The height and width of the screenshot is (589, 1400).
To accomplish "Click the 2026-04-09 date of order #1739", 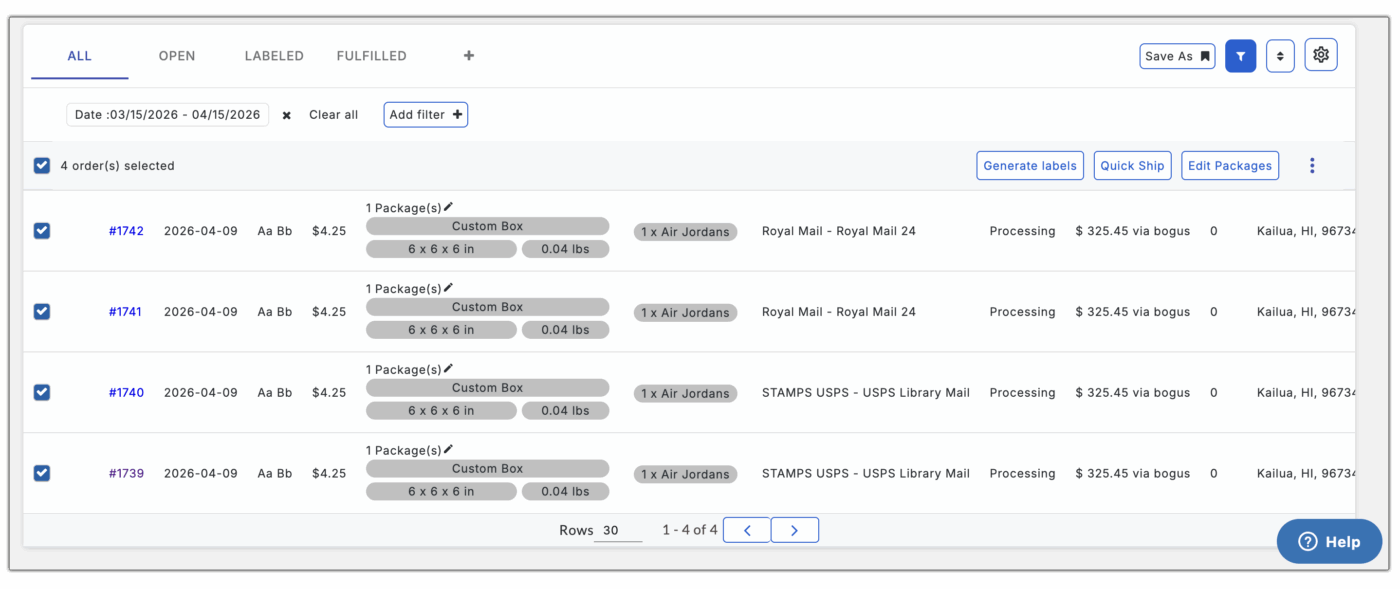I will click(201, 474).
